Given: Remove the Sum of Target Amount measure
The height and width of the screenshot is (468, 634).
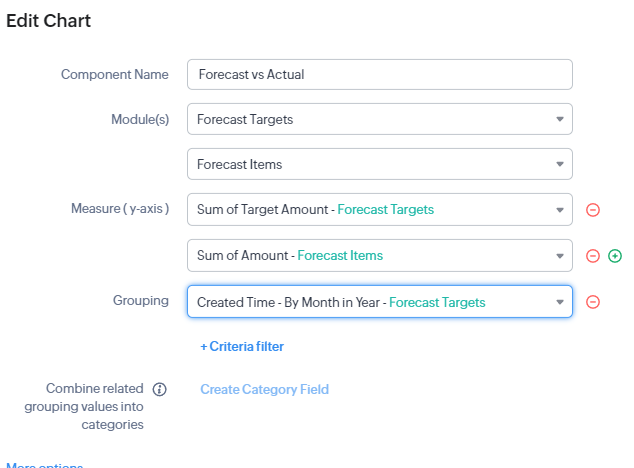Looking at the screenshot, I should coord(592,210).
